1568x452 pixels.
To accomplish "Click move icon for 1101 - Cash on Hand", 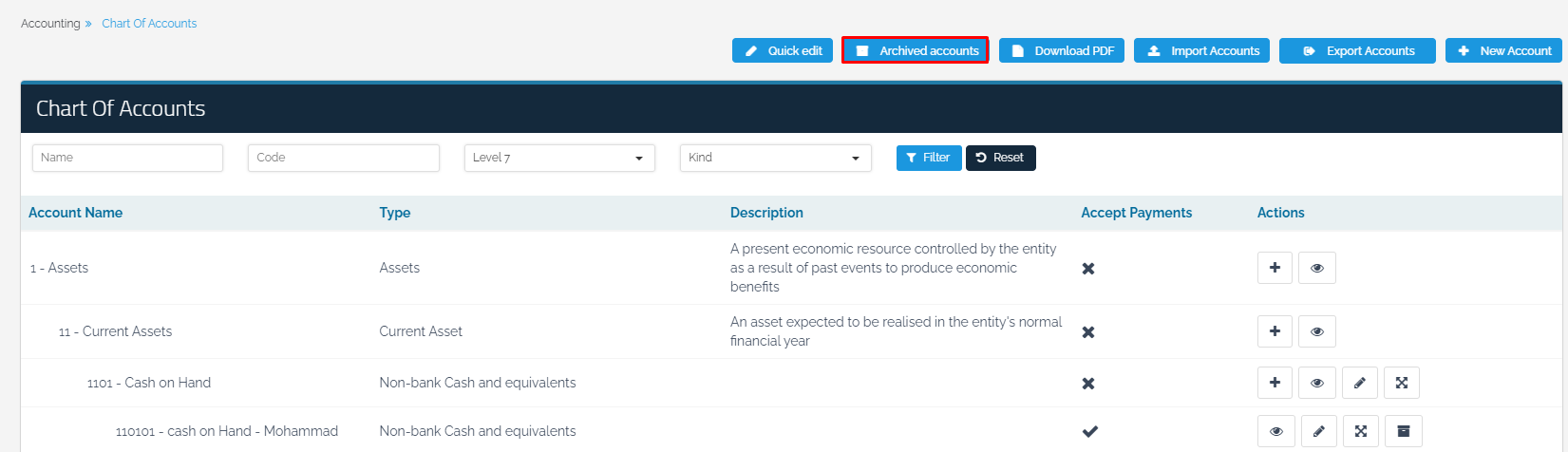I will 1401,383.
